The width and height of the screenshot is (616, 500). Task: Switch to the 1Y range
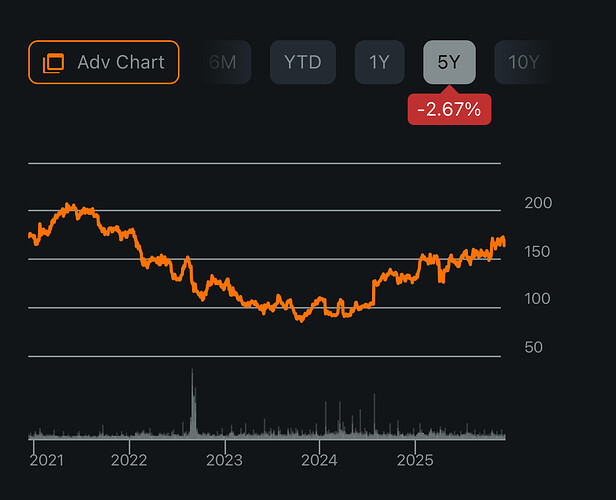pos(379,62)
